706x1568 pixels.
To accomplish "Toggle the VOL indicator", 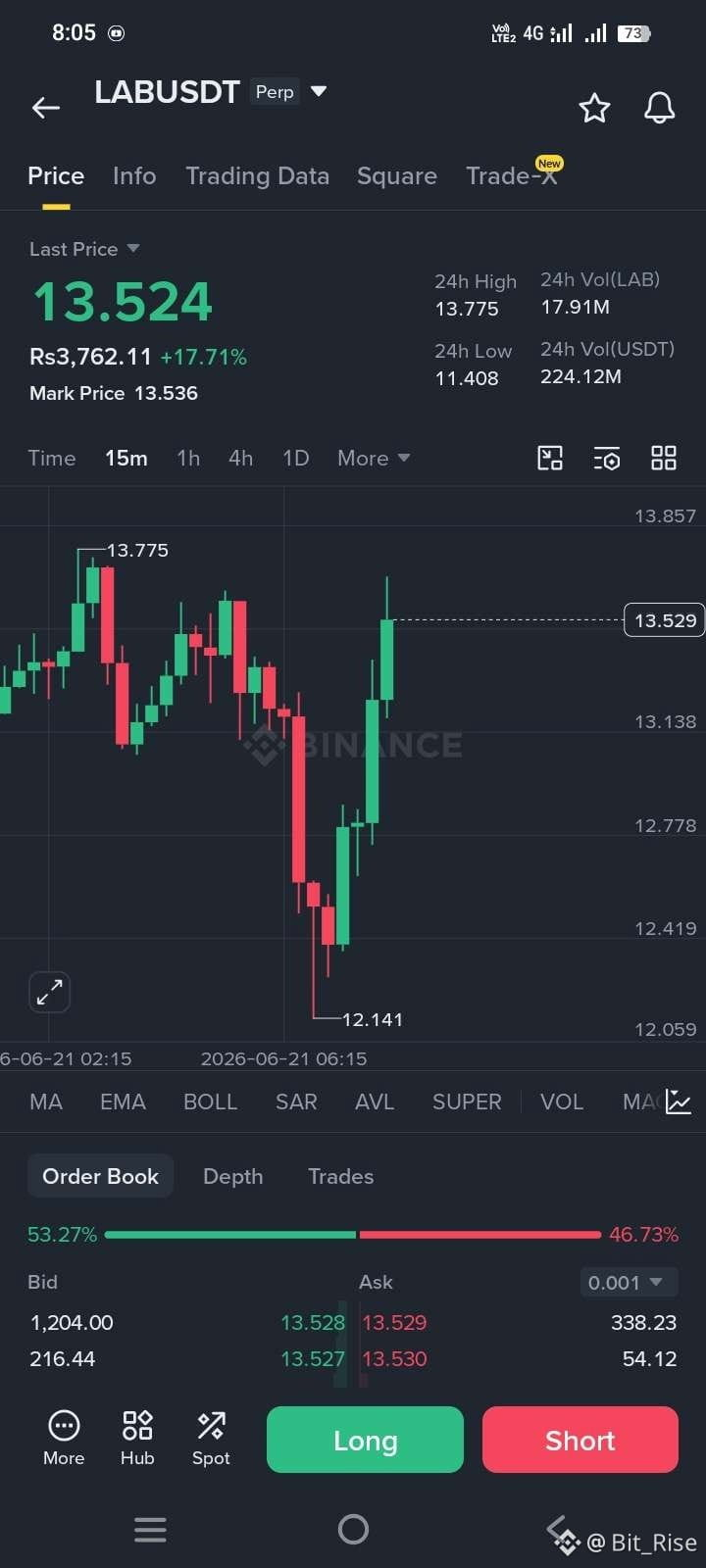I will (x=562, y=1102).
